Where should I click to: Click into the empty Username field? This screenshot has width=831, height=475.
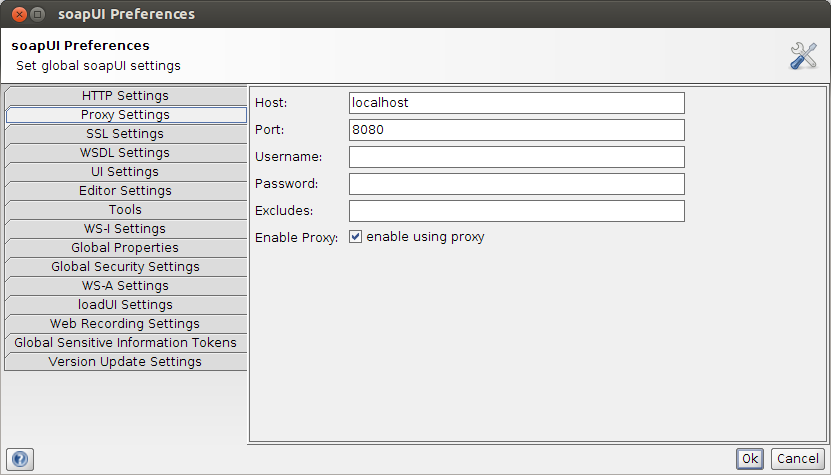[x=517, y=157]
